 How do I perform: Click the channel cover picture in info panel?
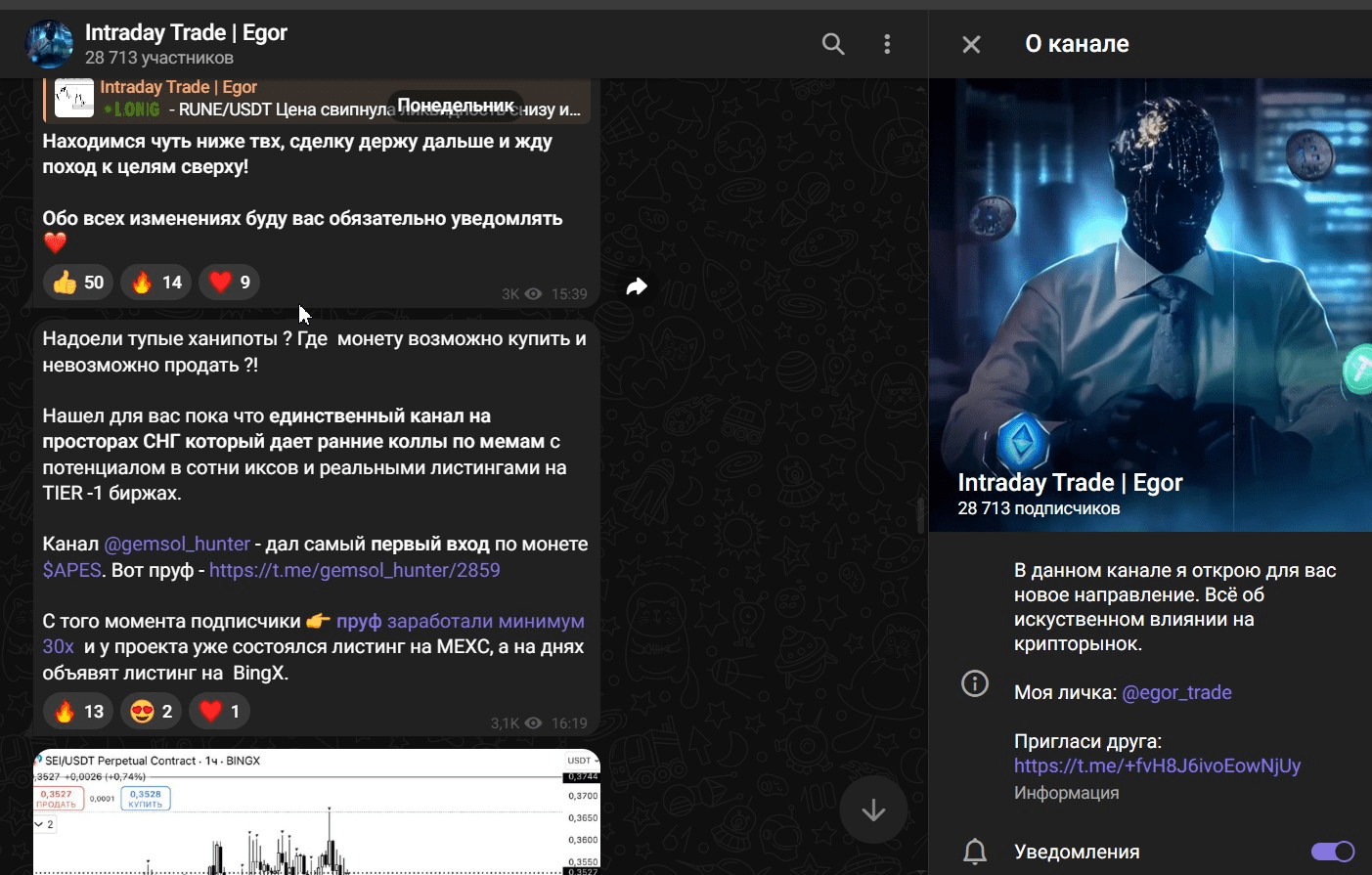pyautogui.click(x=1150, y=305)
